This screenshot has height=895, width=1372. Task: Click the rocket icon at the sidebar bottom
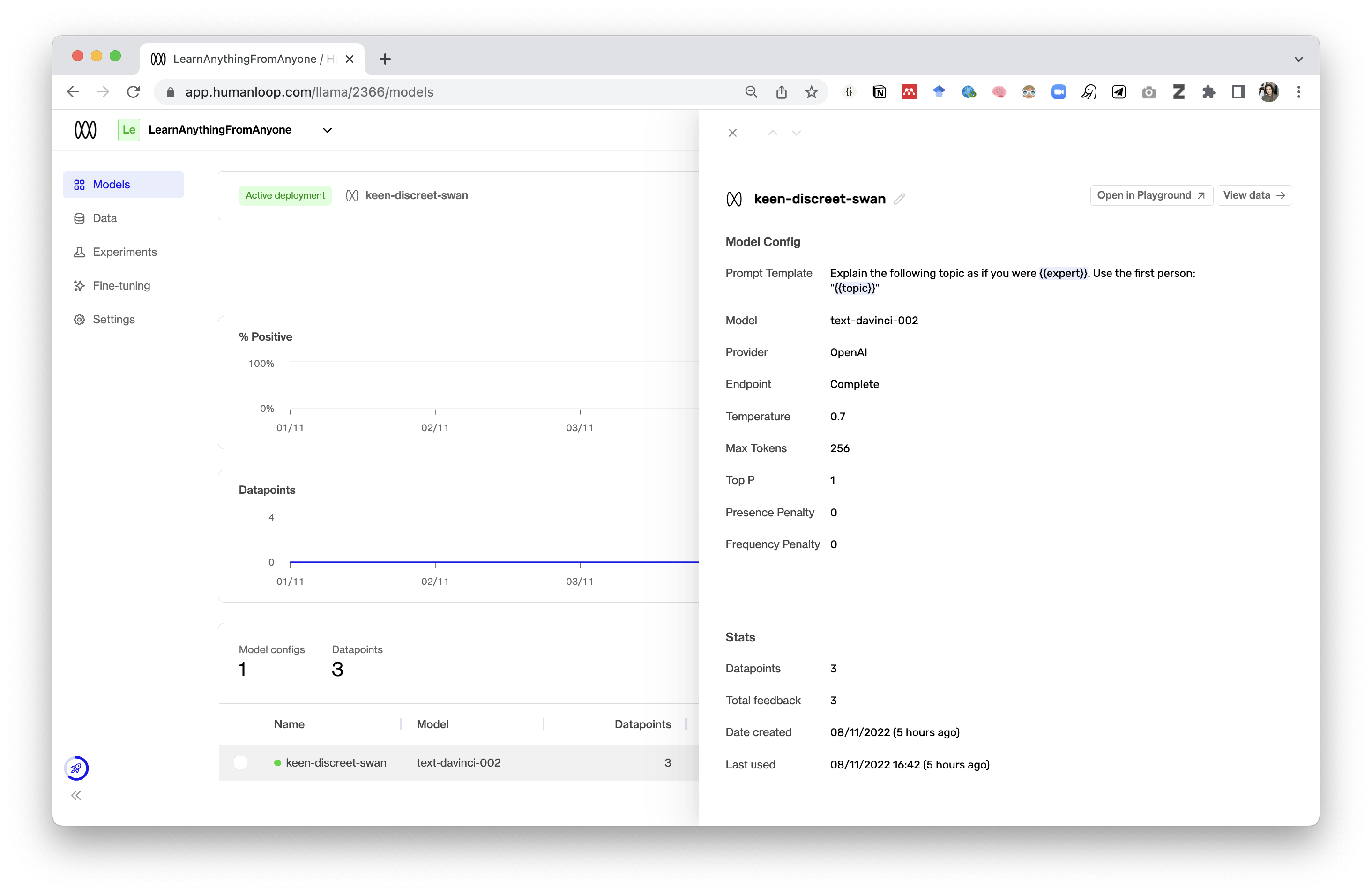pyautogui.click(x=76, y=768)
